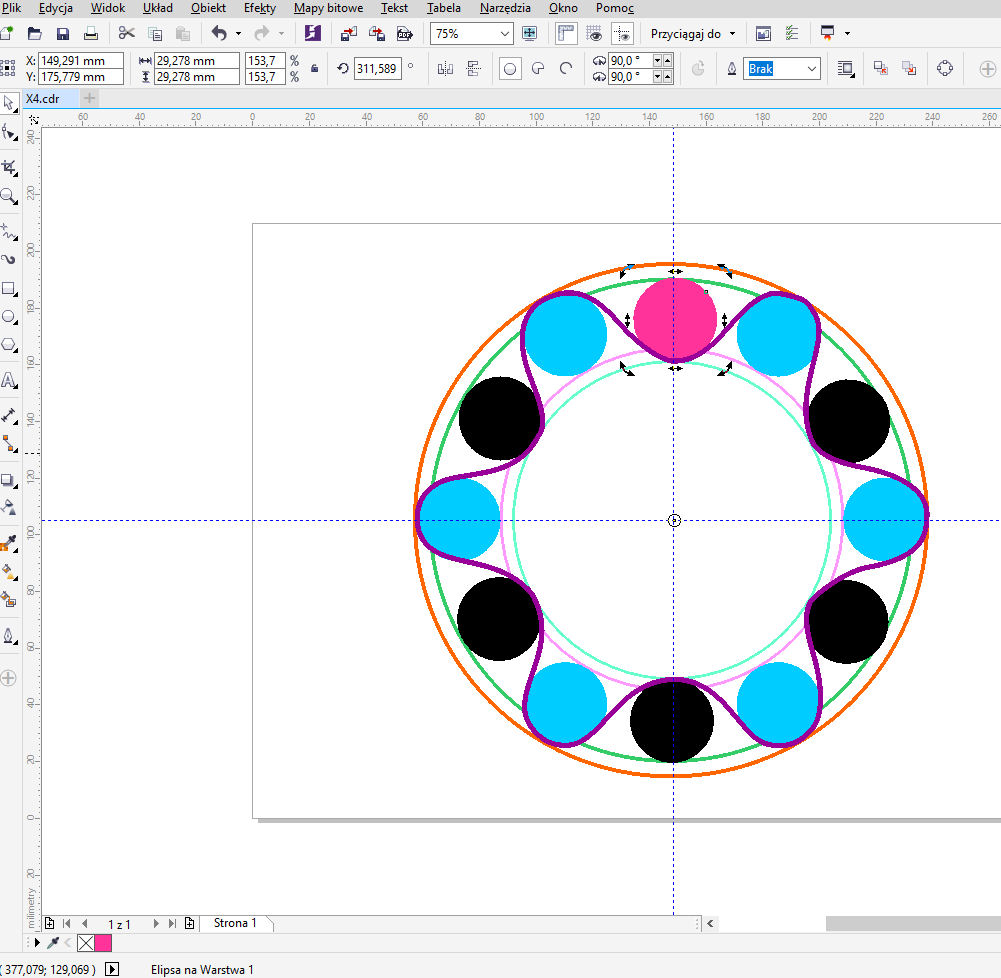Open the Efekty menu
This screenshot has height=978, width=1001.
pos(259,8)
